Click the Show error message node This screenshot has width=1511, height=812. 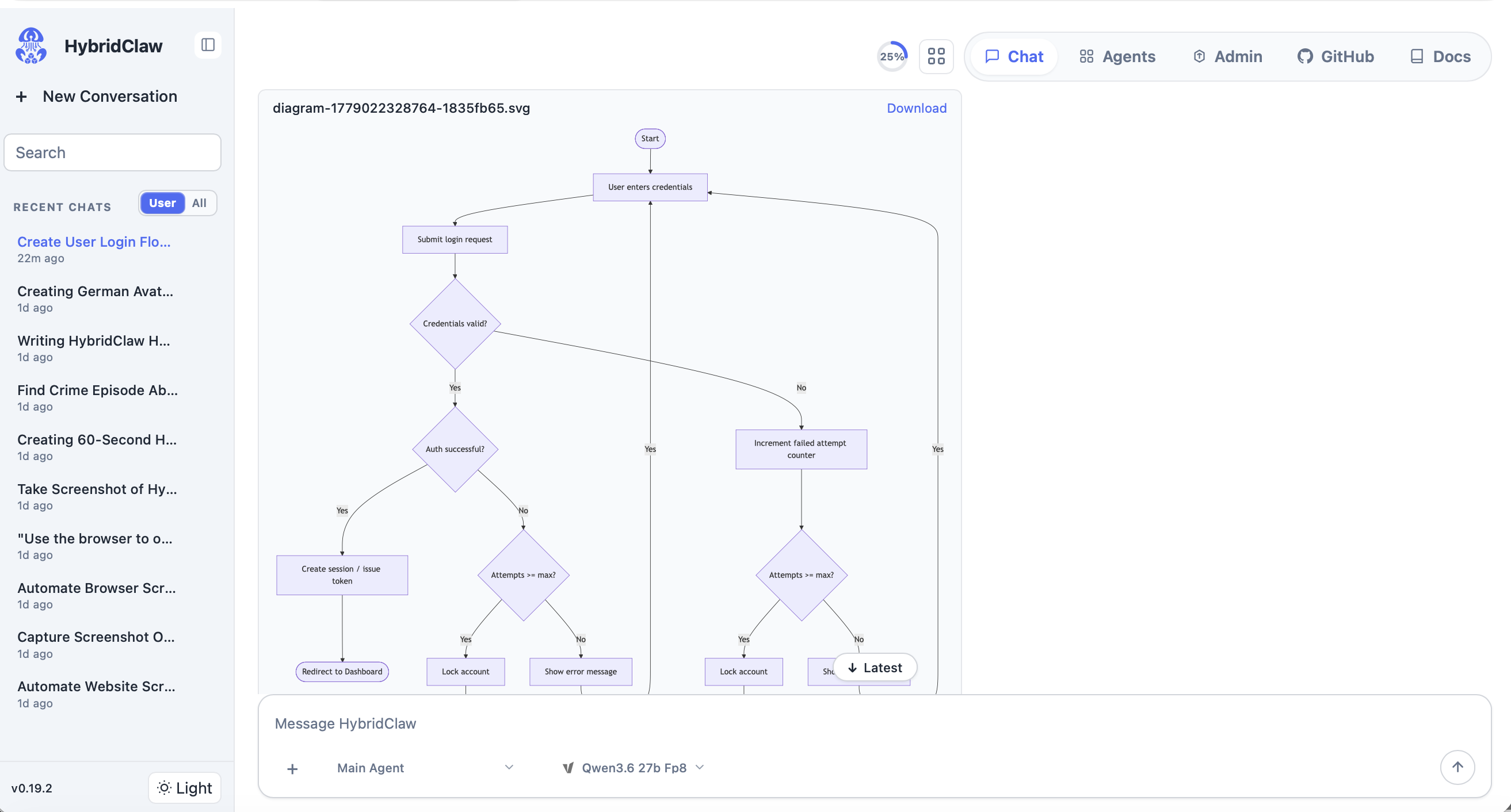(581, 671)
